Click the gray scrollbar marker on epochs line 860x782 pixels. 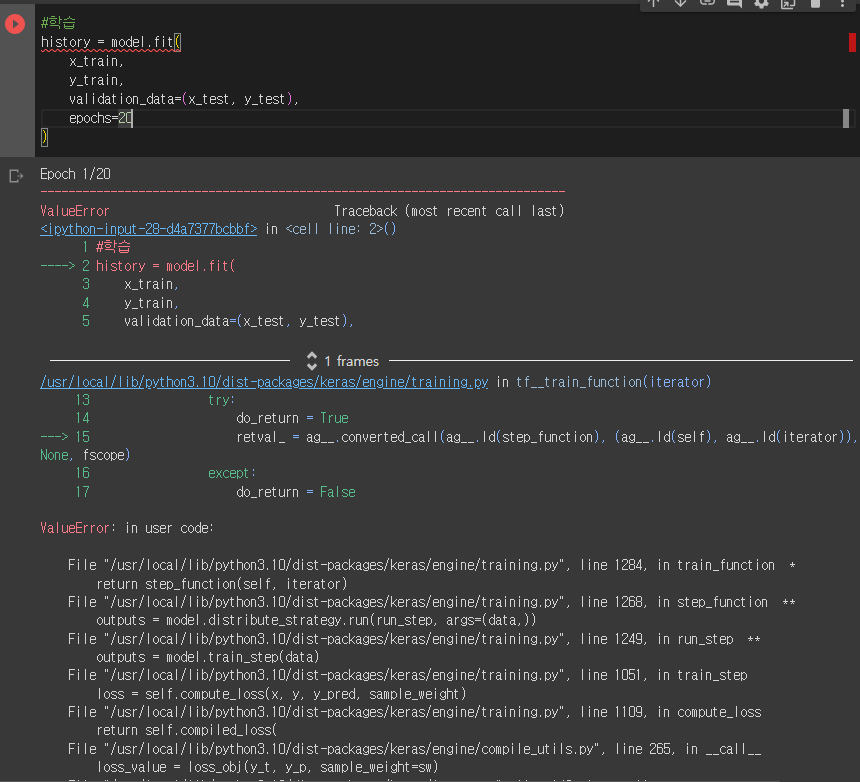846,118
